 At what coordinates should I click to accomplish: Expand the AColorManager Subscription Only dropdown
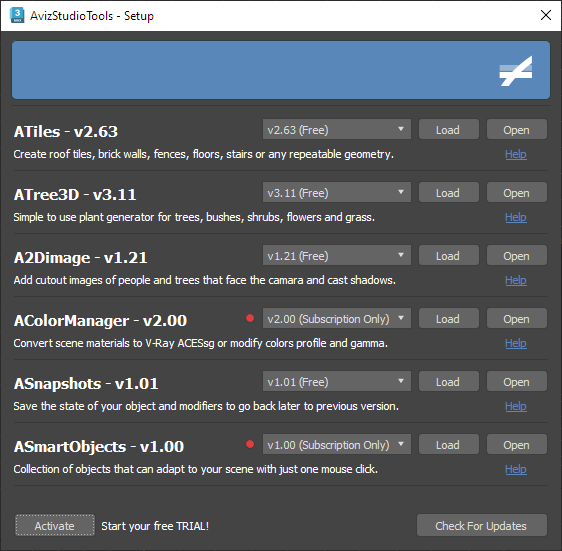[337, 318]
